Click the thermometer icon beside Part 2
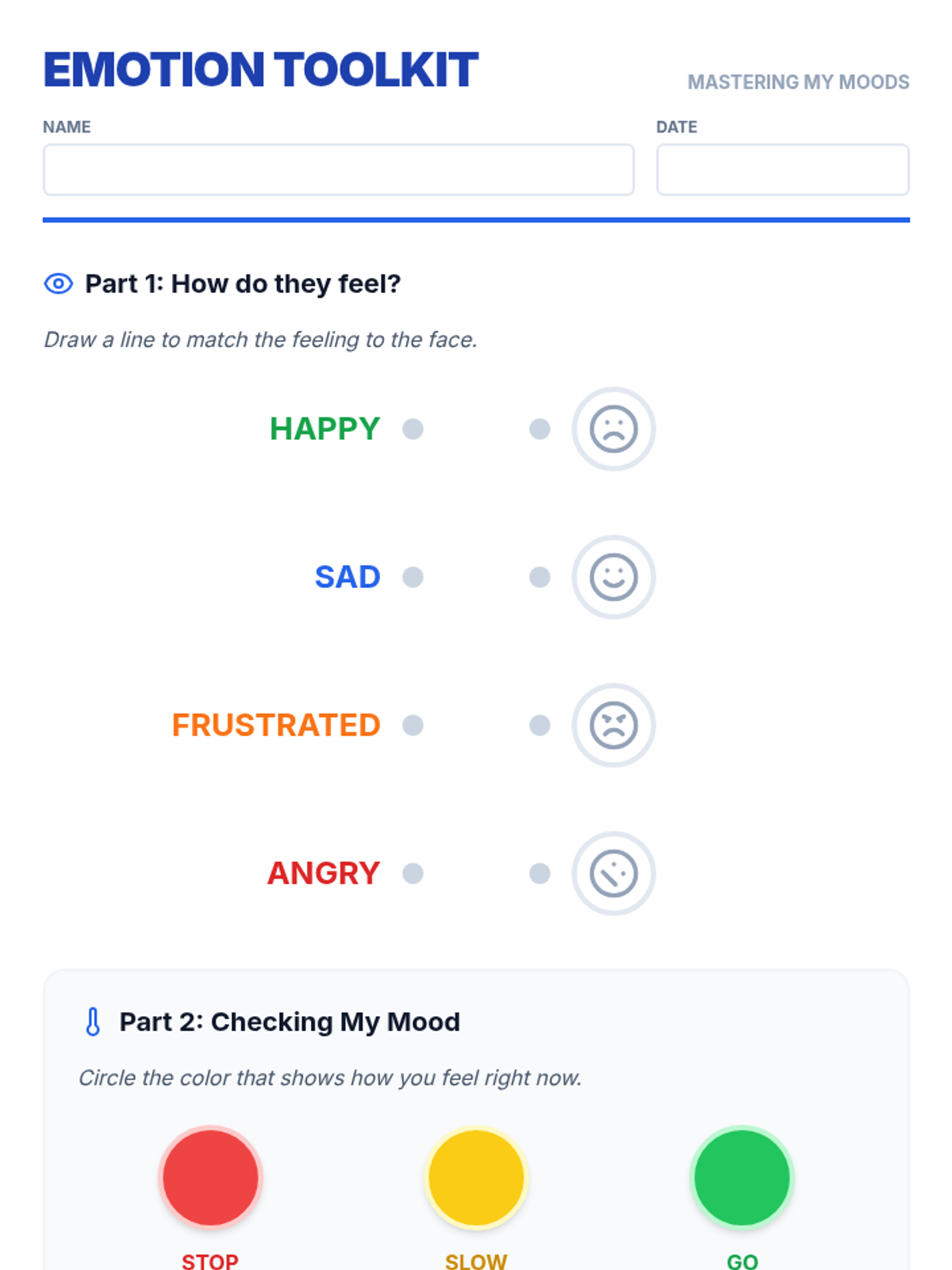952x1270 pixels. pos(93,1022)
